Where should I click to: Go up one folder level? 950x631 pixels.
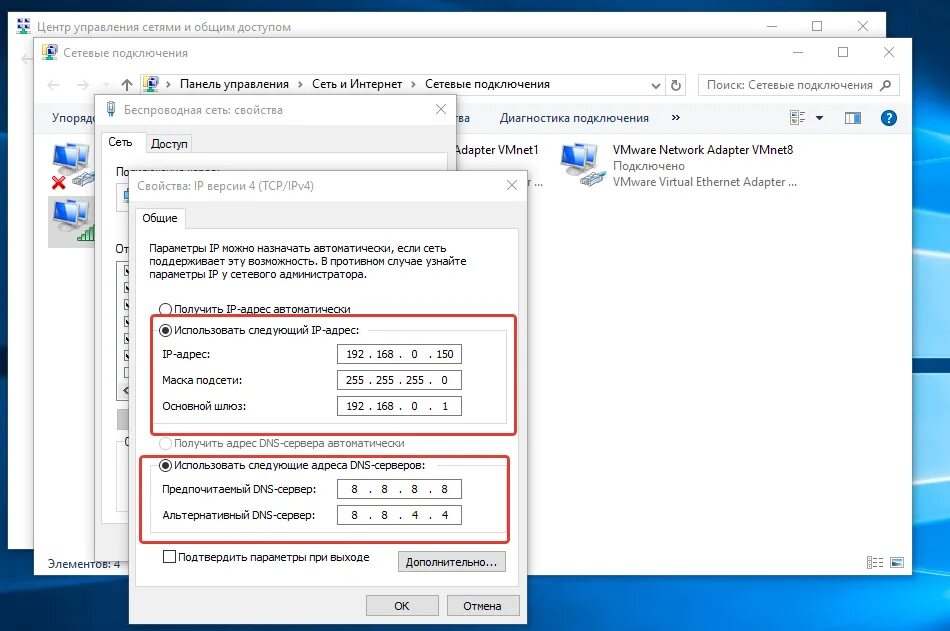[126, 85]
